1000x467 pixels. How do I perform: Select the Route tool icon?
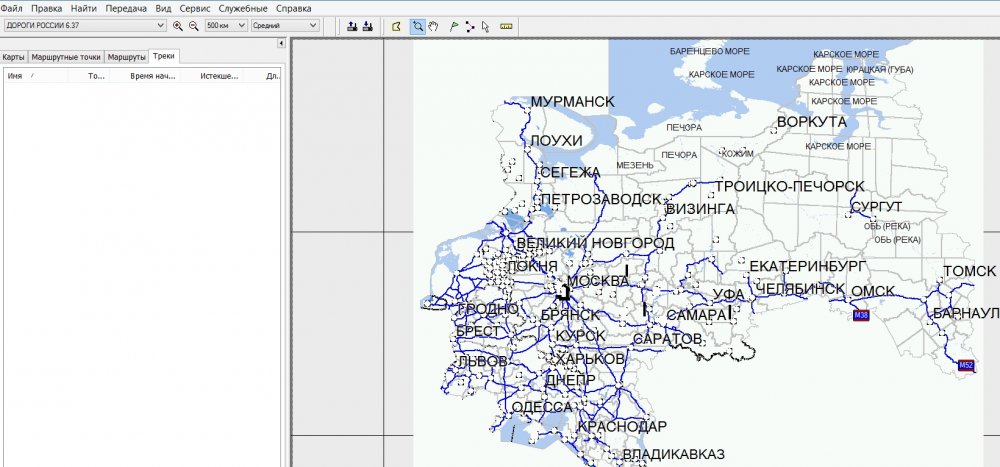pos(470,25)
